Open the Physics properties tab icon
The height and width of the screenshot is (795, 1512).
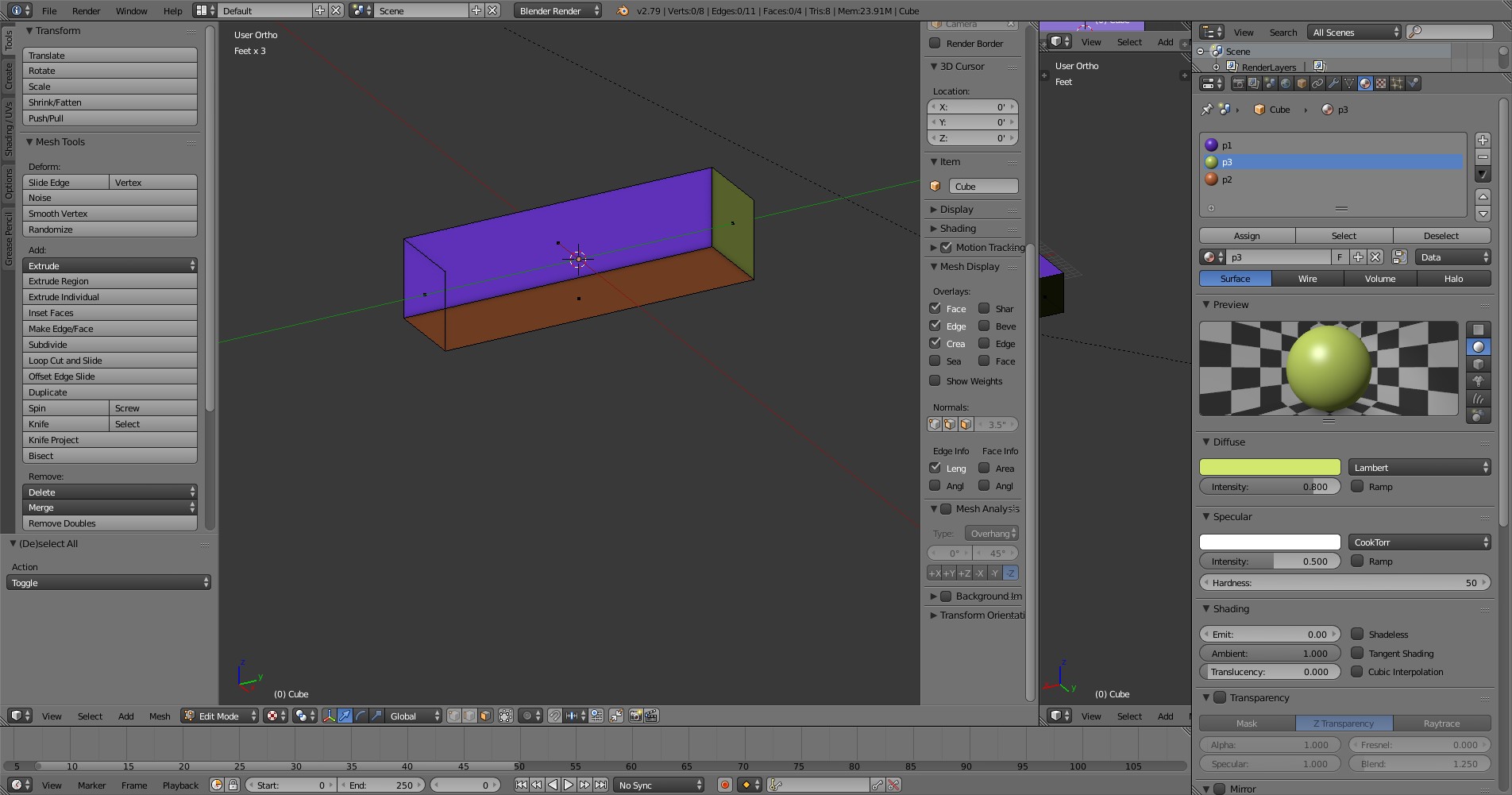pos(1413,83)
